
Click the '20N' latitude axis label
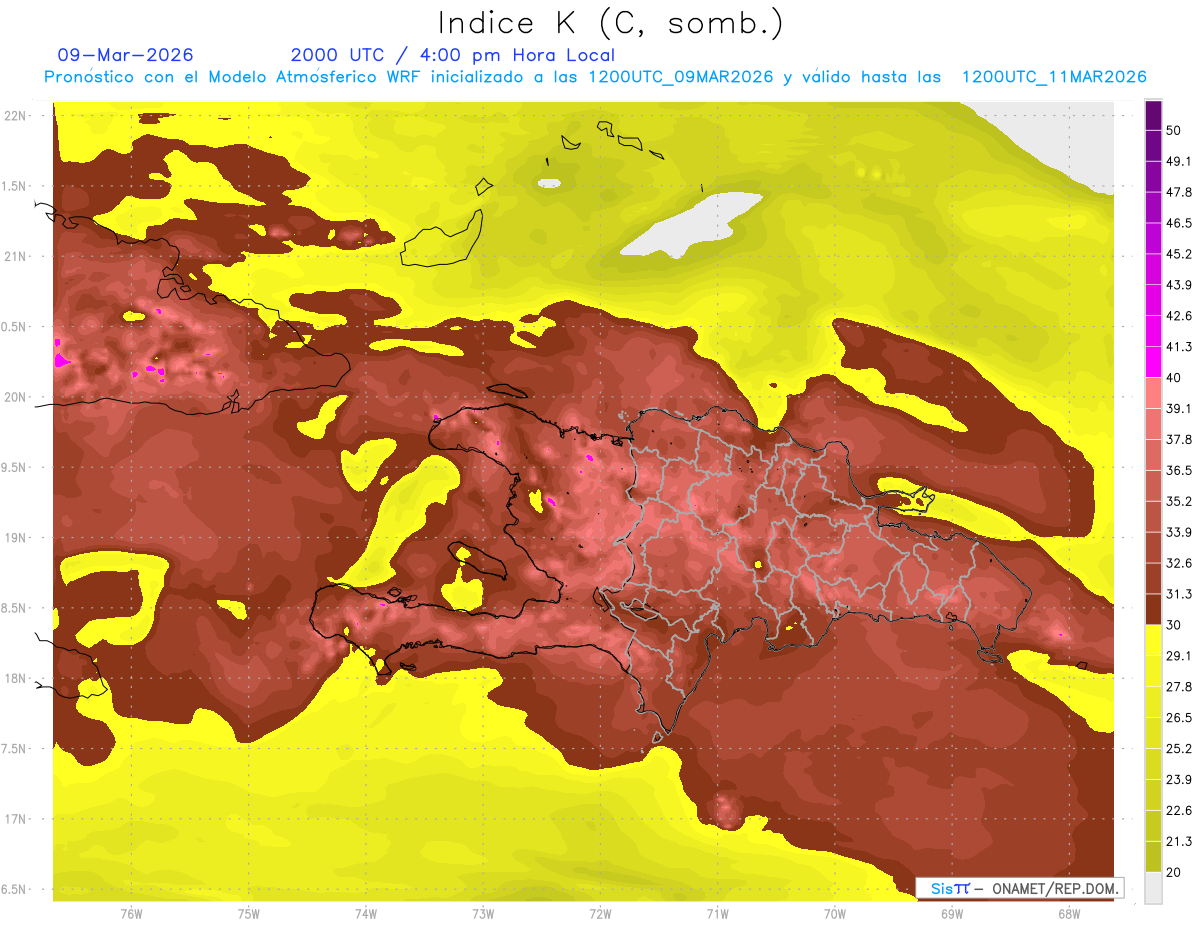(16, 397)
